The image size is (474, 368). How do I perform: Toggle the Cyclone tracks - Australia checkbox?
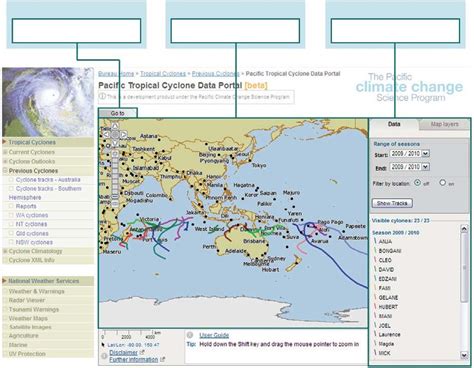pyautogui.click(x=11, y=180)
